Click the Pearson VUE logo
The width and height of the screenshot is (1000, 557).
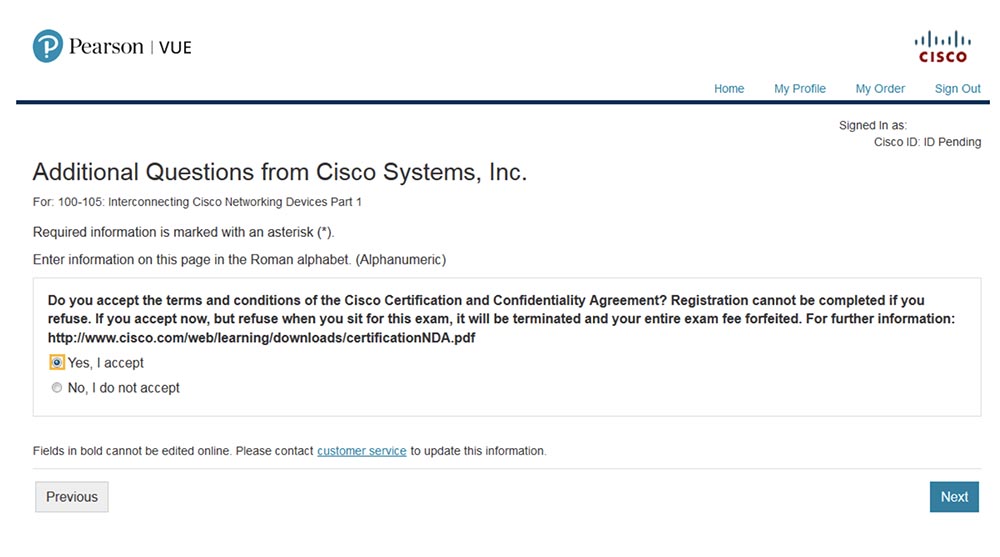tap(112, 46)
